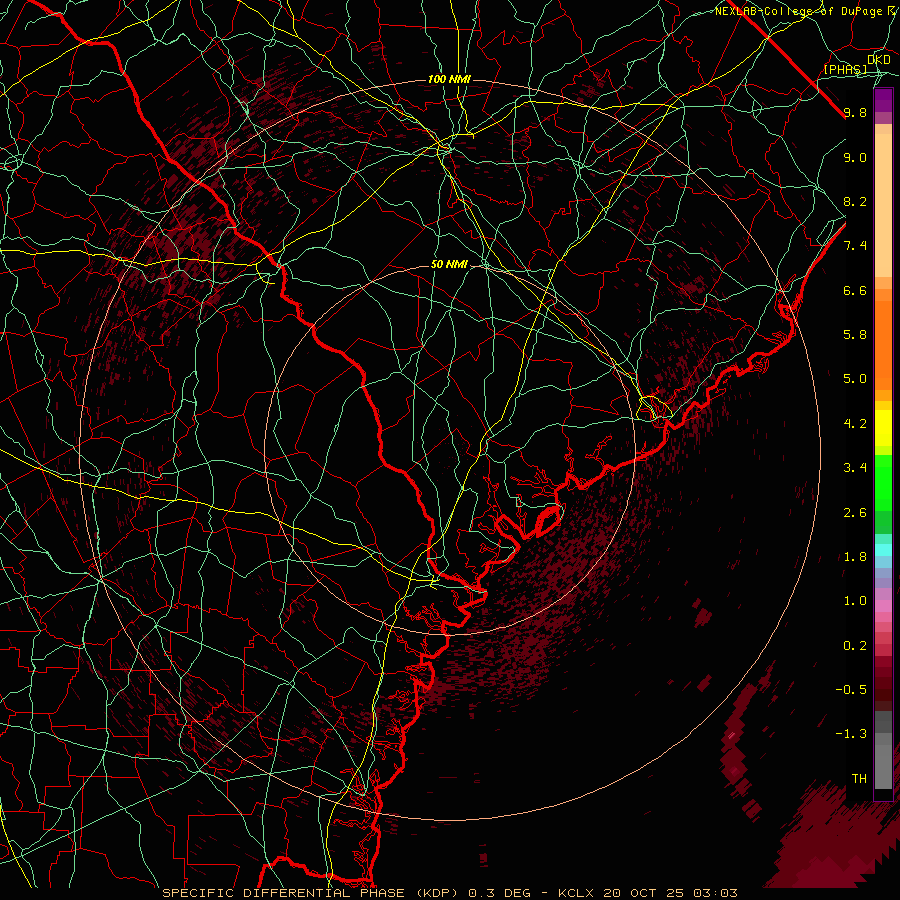Click the 0.2 scale value

pyautogui.click(x=855, y=646)
